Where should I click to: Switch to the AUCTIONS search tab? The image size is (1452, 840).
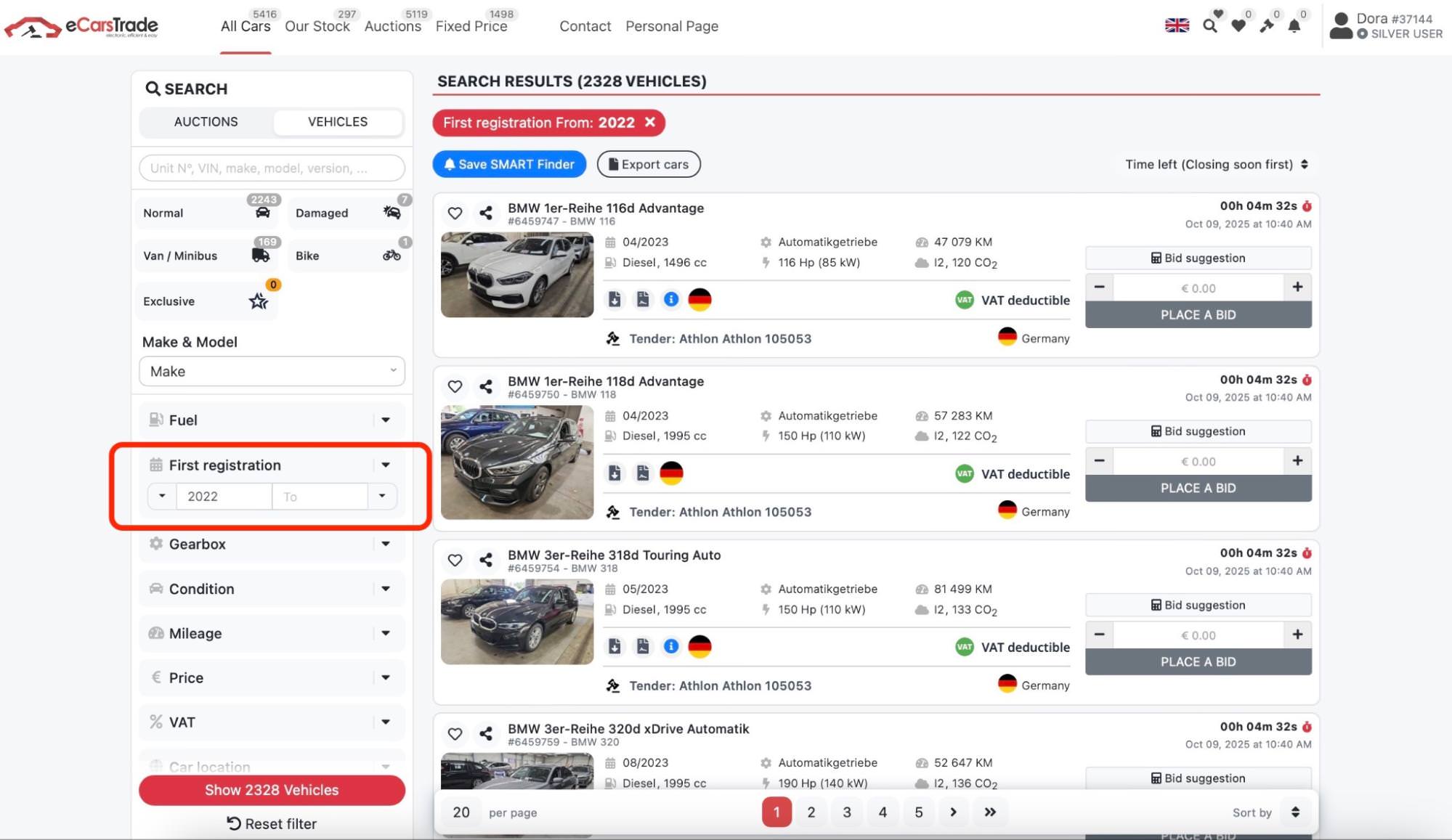point(206,122)
